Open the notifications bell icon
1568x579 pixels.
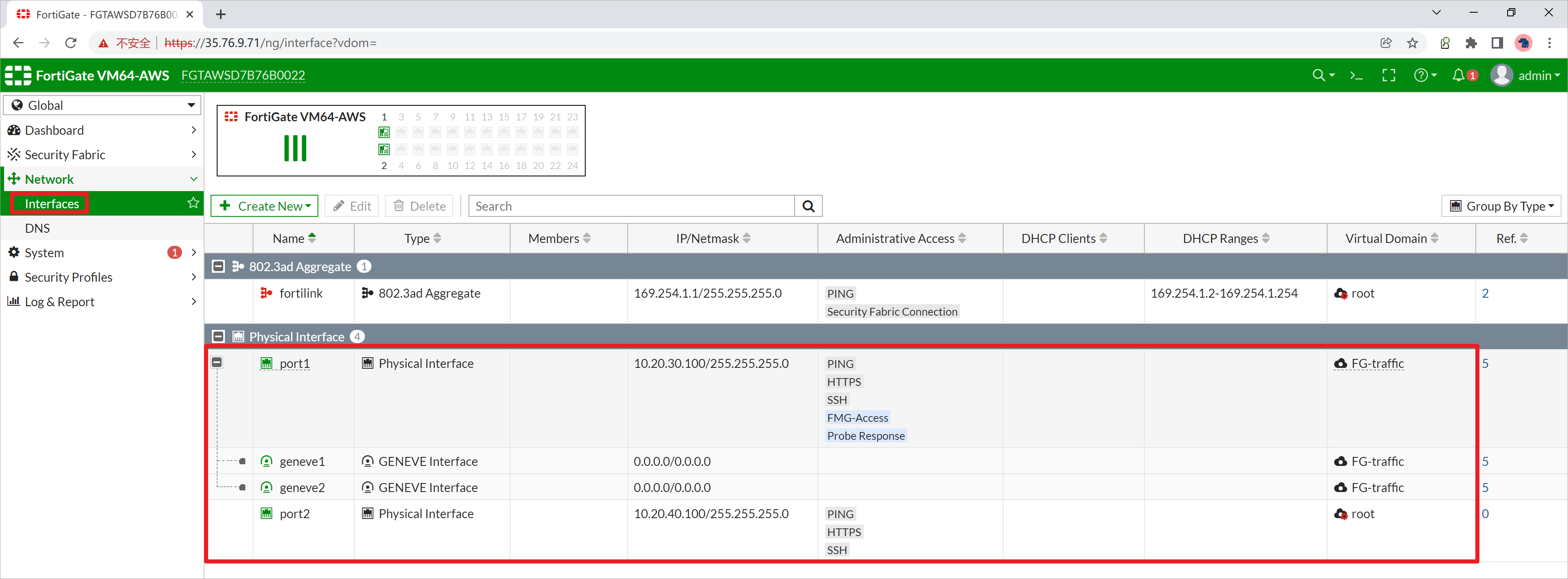(x=1459, y=76)
